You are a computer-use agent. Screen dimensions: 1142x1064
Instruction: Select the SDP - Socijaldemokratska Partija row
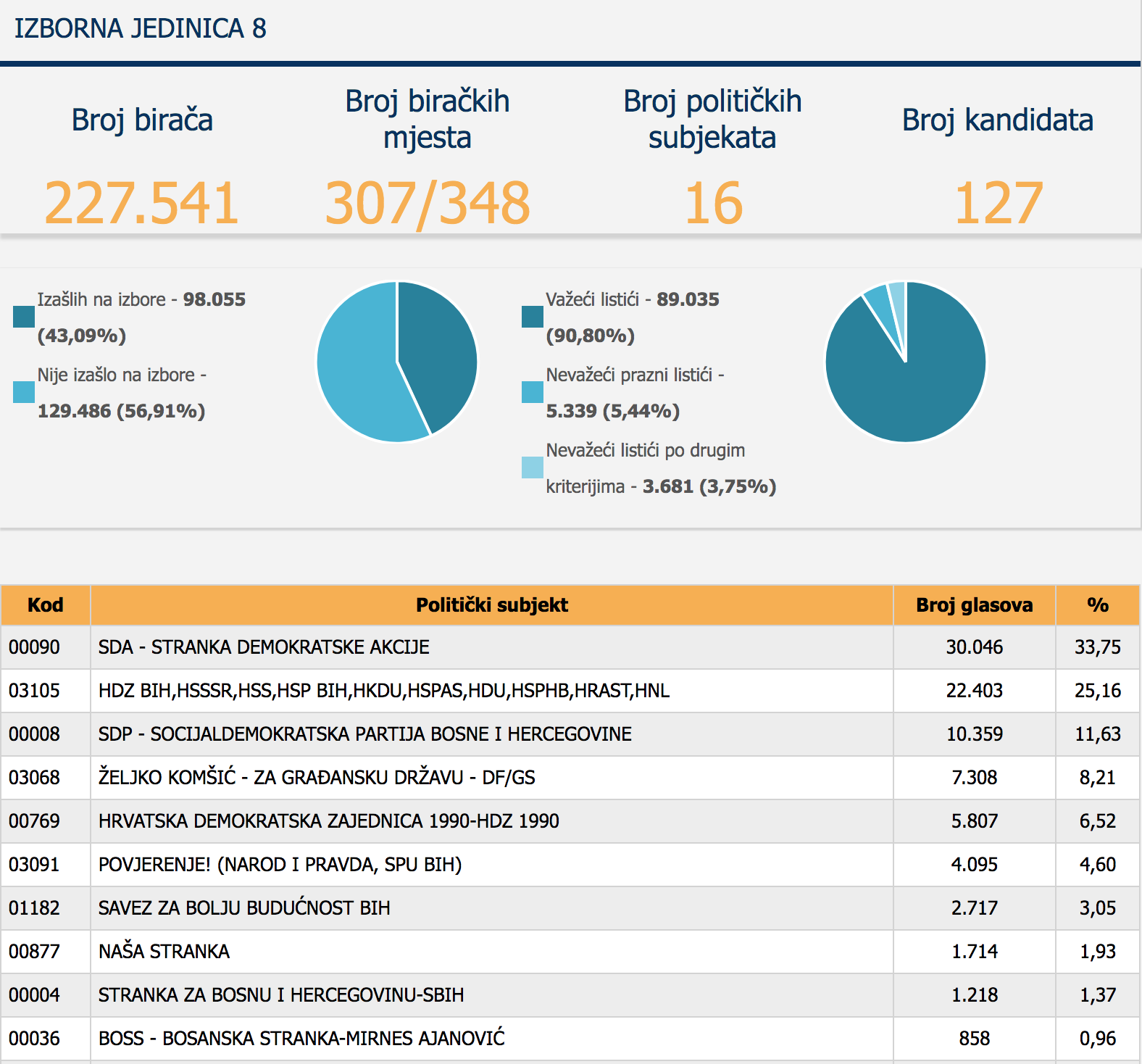coord(364,734)
